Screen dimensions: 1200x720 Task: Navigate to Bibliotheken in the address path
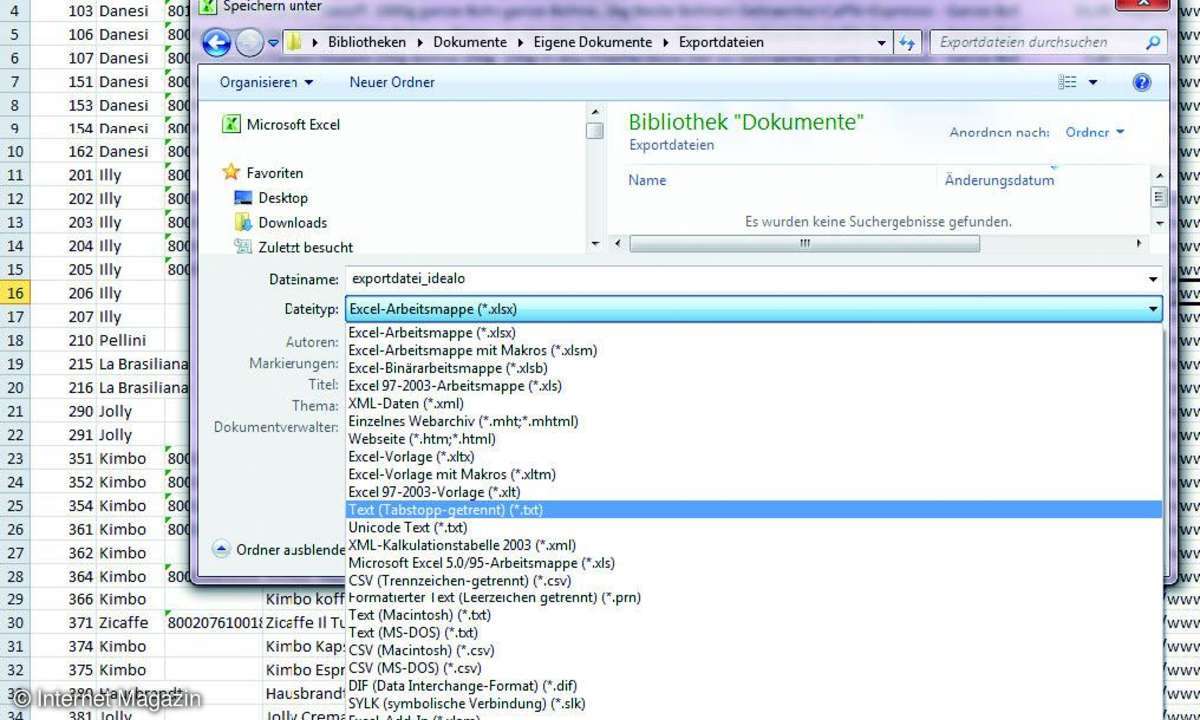[367, 43]
